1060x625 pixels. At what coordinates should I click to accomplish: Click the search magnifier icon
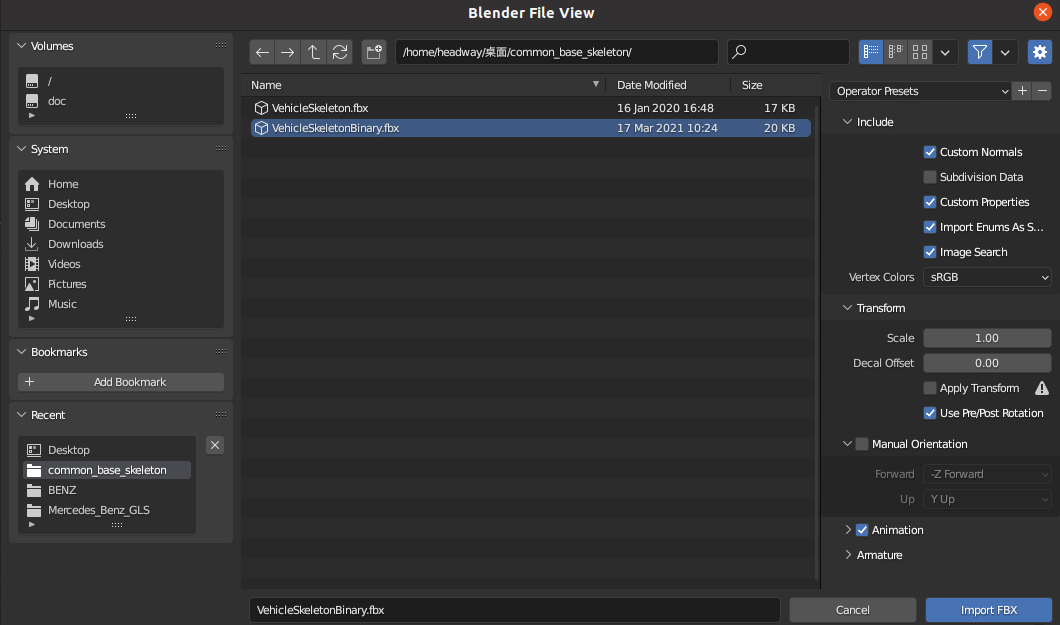coord(740,52)
